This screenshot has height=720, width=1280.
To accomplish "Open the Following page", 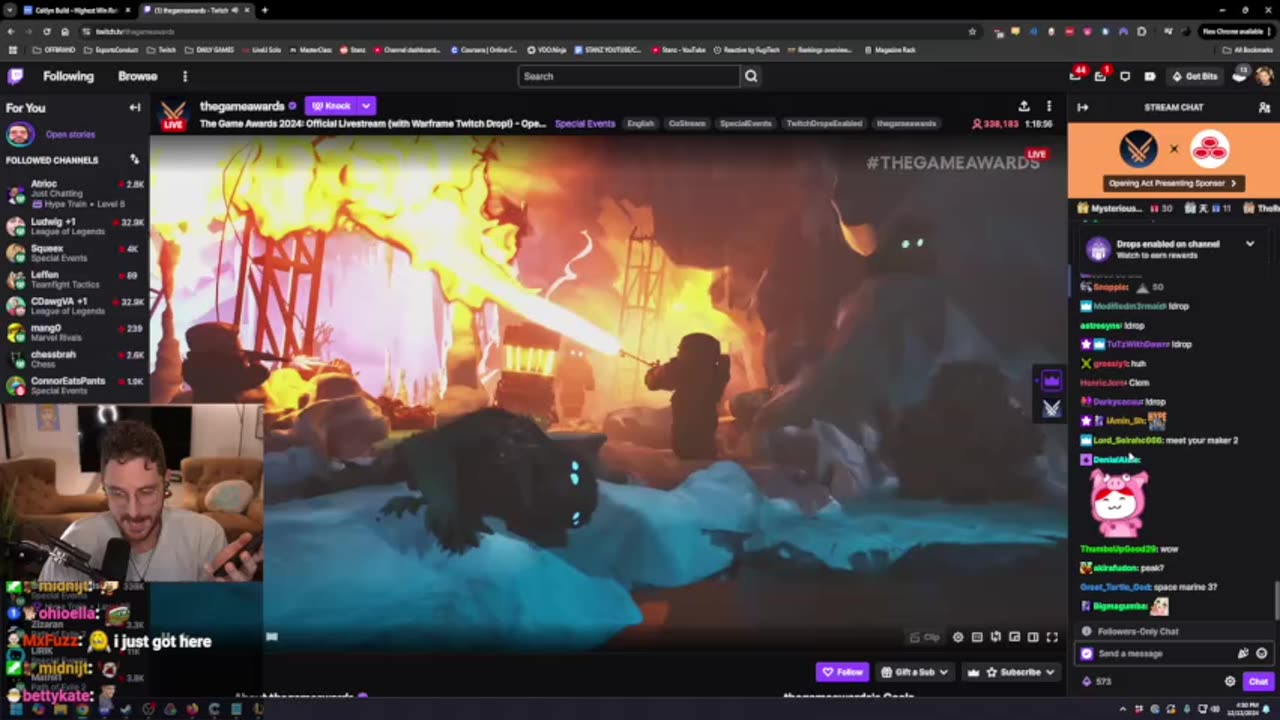I will 68,76.
